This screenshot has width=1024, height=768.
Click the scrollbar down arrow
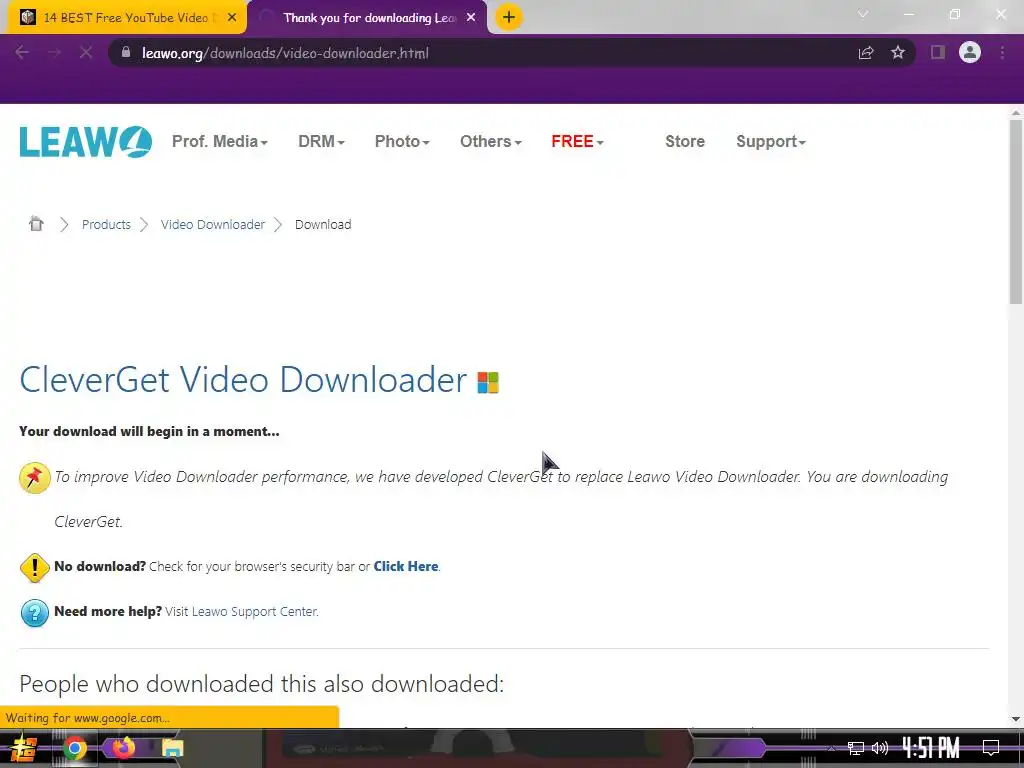click(1016, 719)
